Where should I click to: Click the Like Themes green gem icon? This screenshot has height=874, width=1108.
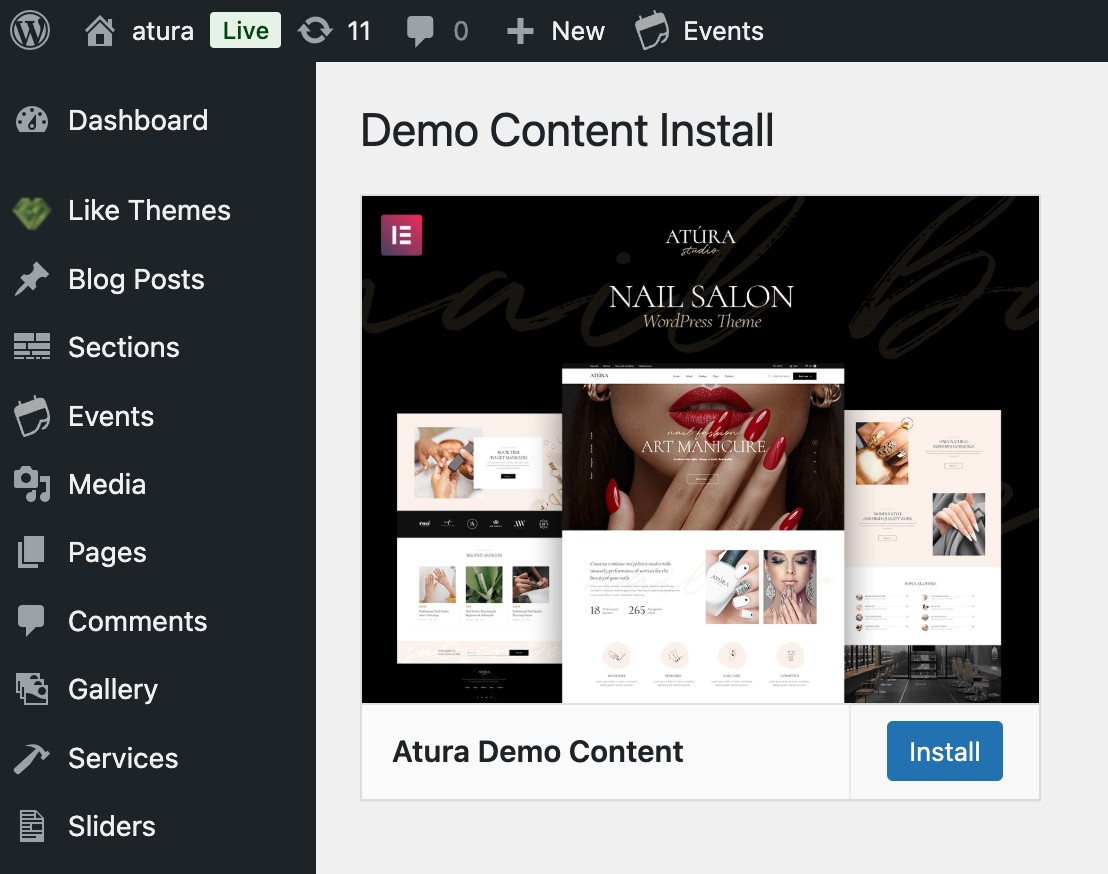(32, 212)
